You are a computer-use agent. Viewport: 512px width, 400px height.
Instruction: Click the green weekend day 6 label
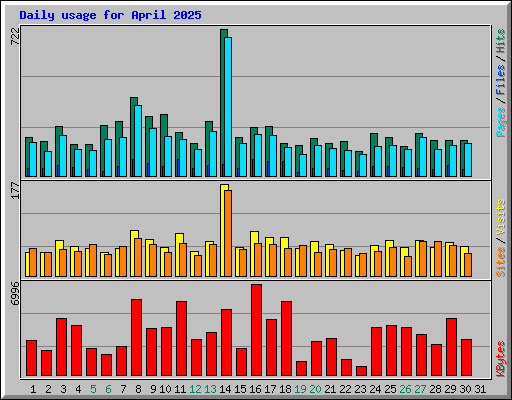[108, 389]
